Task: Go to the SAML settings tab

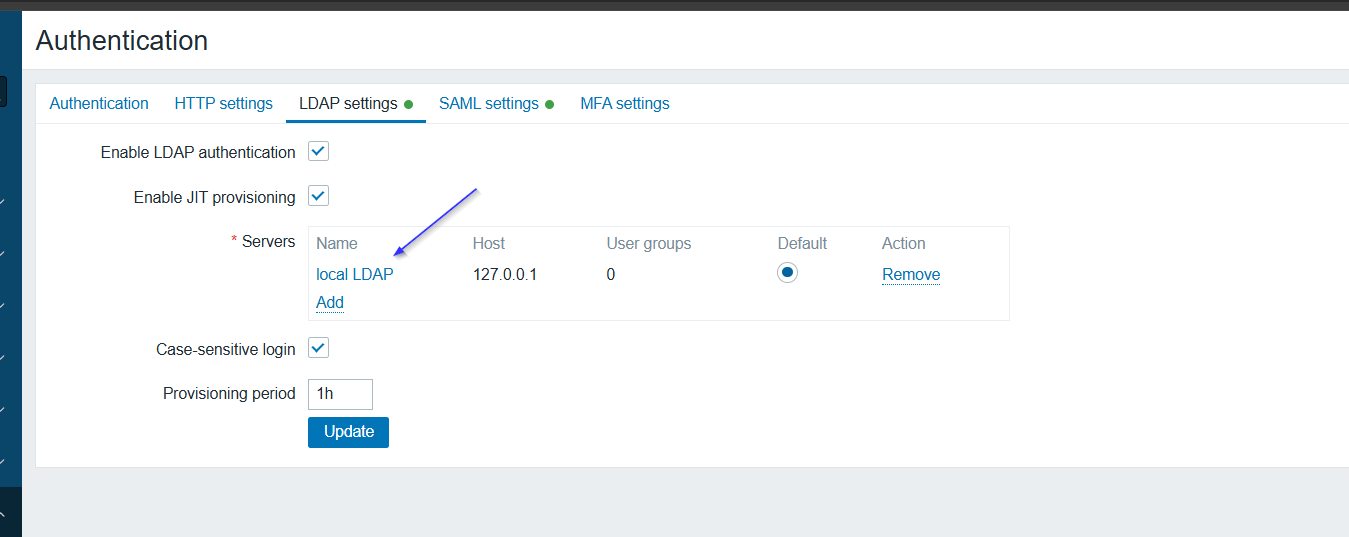Action: [x=489, y=103]
